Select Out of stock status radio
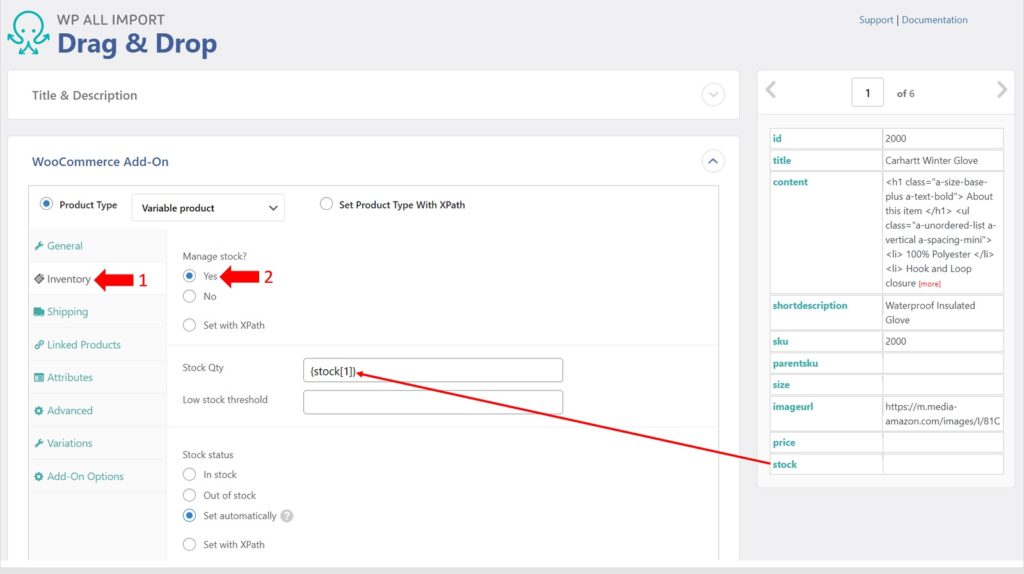This screenshot has height=574, width=1024. [x=189, y=495]
